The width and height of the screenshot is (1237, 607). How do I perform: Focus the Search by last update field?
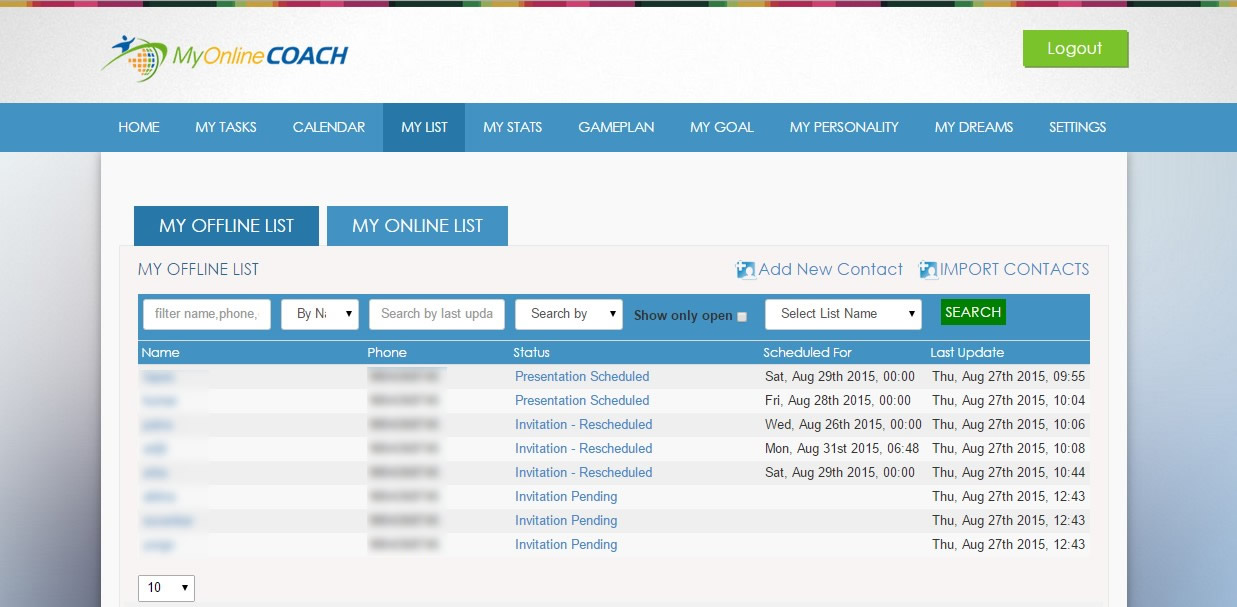coord(437,314)
